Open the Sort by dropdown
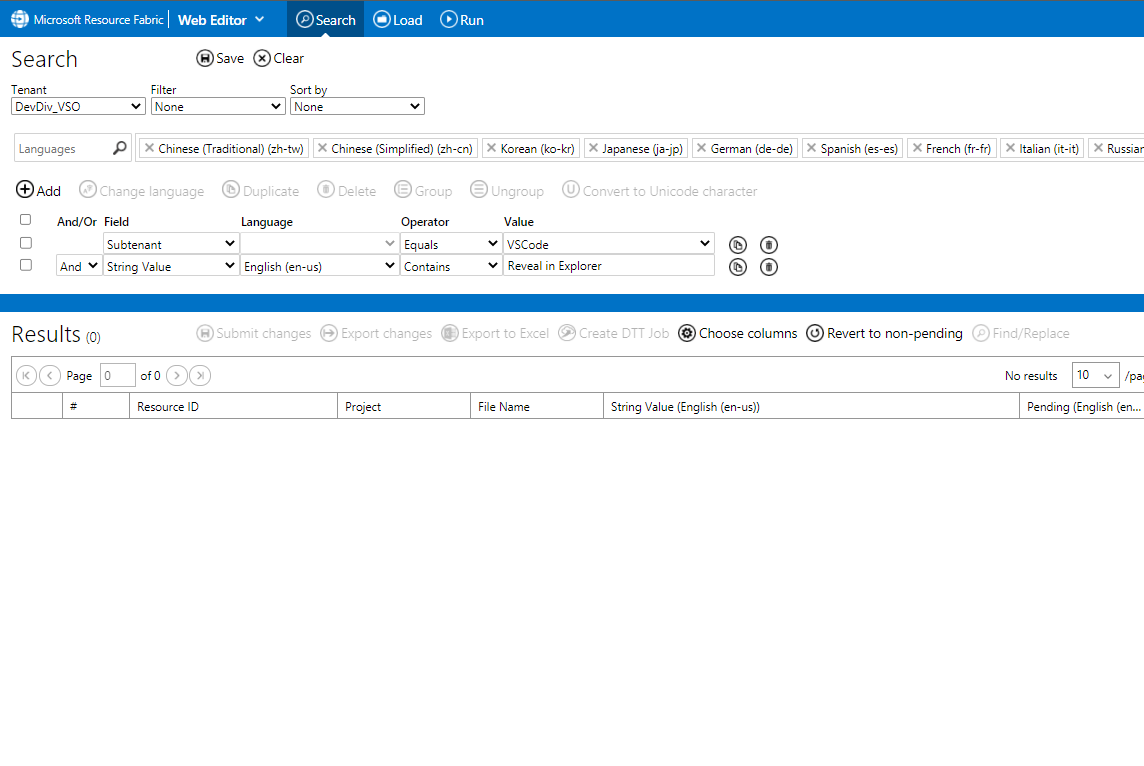The image size is (1144, 766). 357,107
